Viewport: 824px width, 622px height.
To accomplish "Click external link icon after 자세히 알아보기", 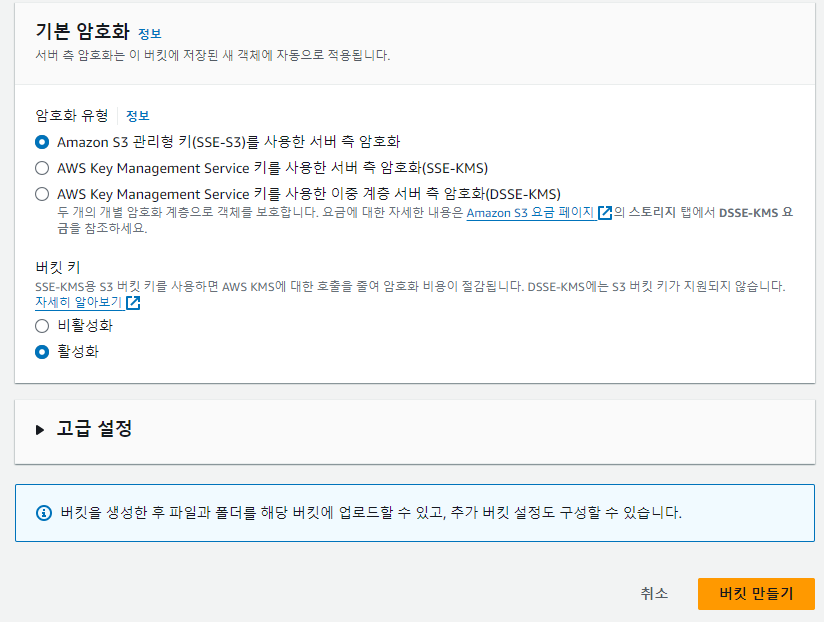I will (133, 303).
